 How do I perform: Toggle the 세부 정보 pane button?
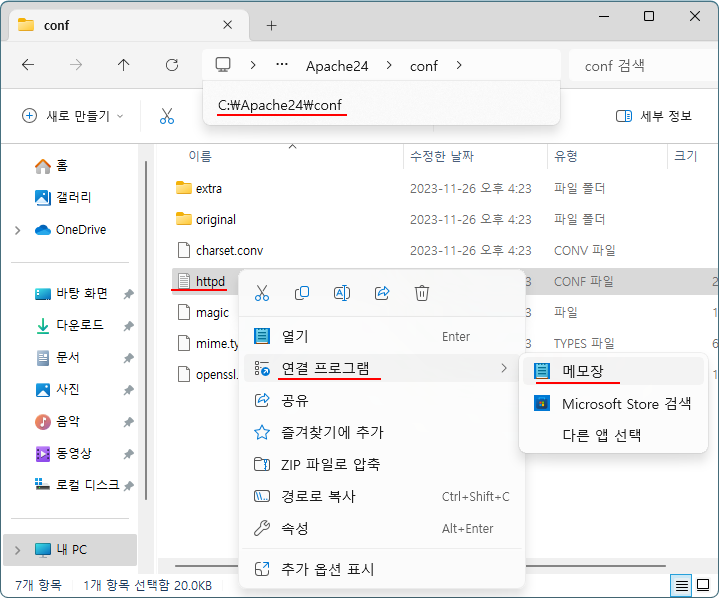point(654,116)
